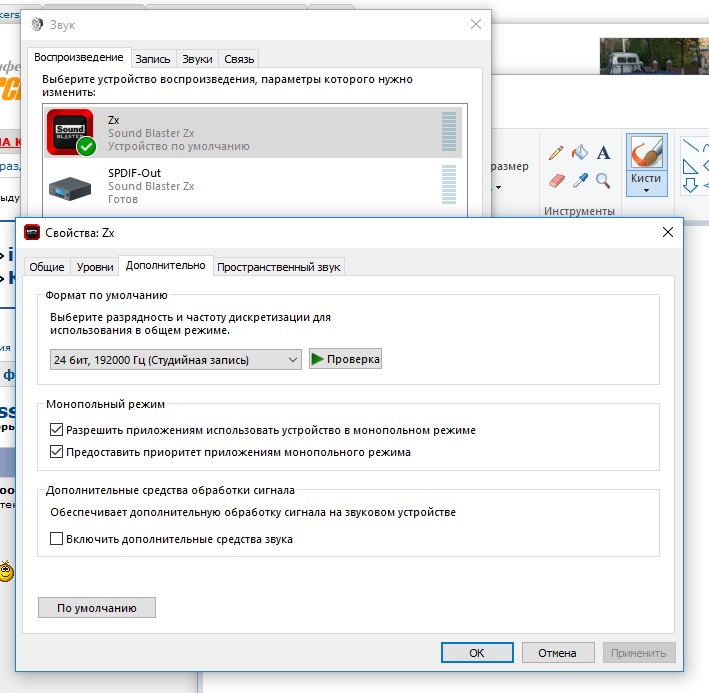Open the размер dropdown arrow in Paint
Image resolution: width=709 pixels, height=693 pixels.
point(498,187)
